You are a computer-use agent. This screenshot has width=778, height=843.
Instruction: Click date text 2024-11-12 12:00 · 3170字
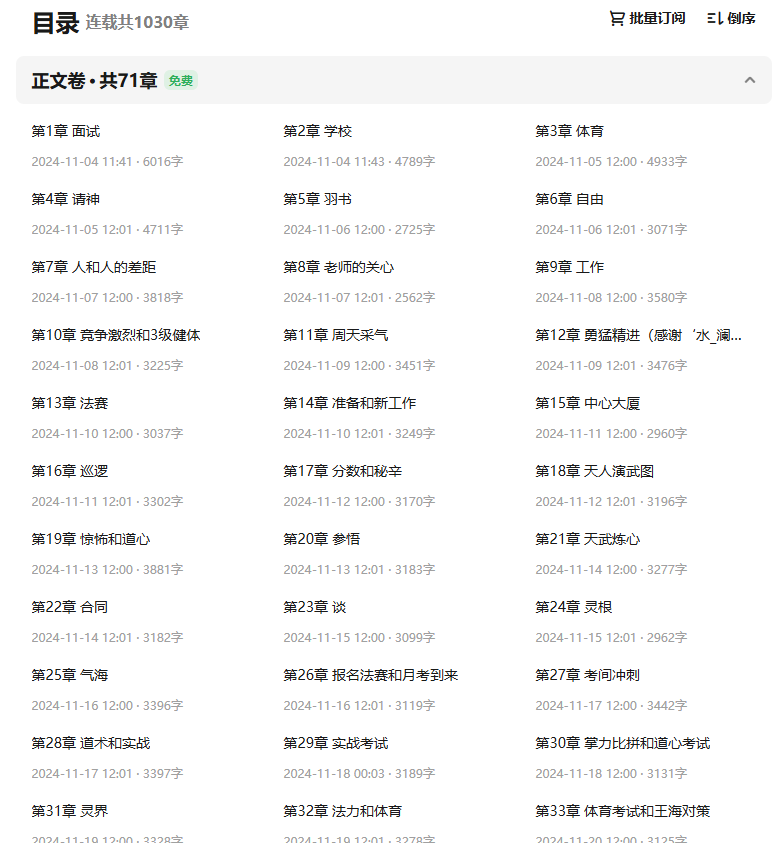click(x=359, y=502)
